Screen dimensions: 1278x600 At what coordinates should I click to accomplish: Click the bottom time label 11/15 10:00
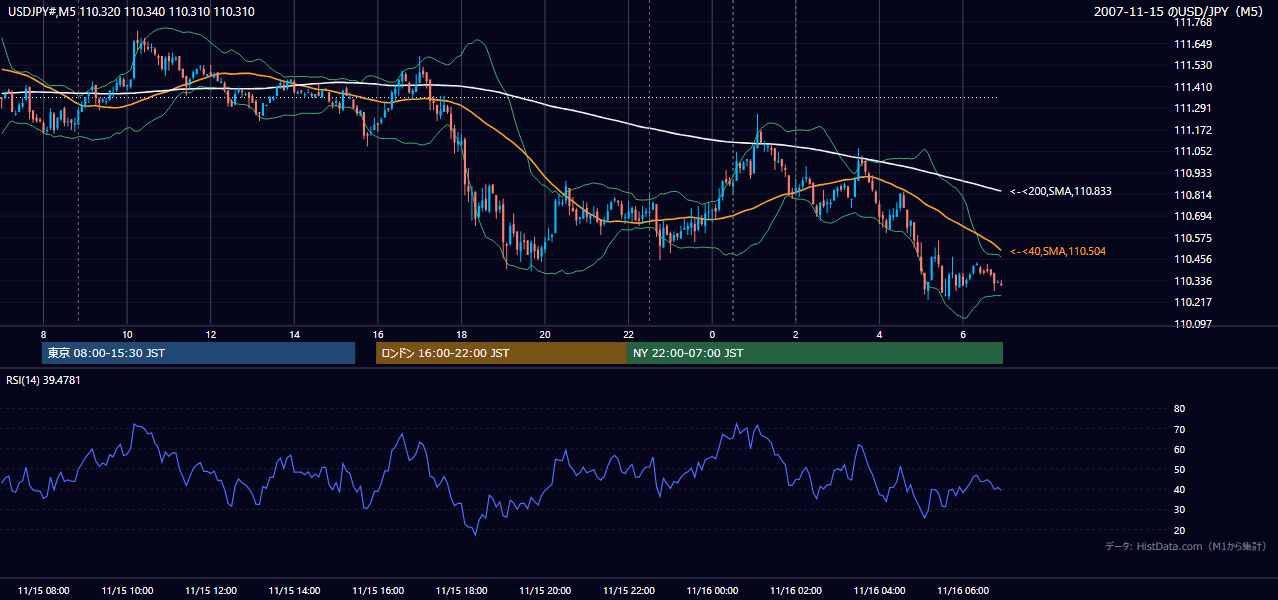pyautogui.click(x=127, y=591)
